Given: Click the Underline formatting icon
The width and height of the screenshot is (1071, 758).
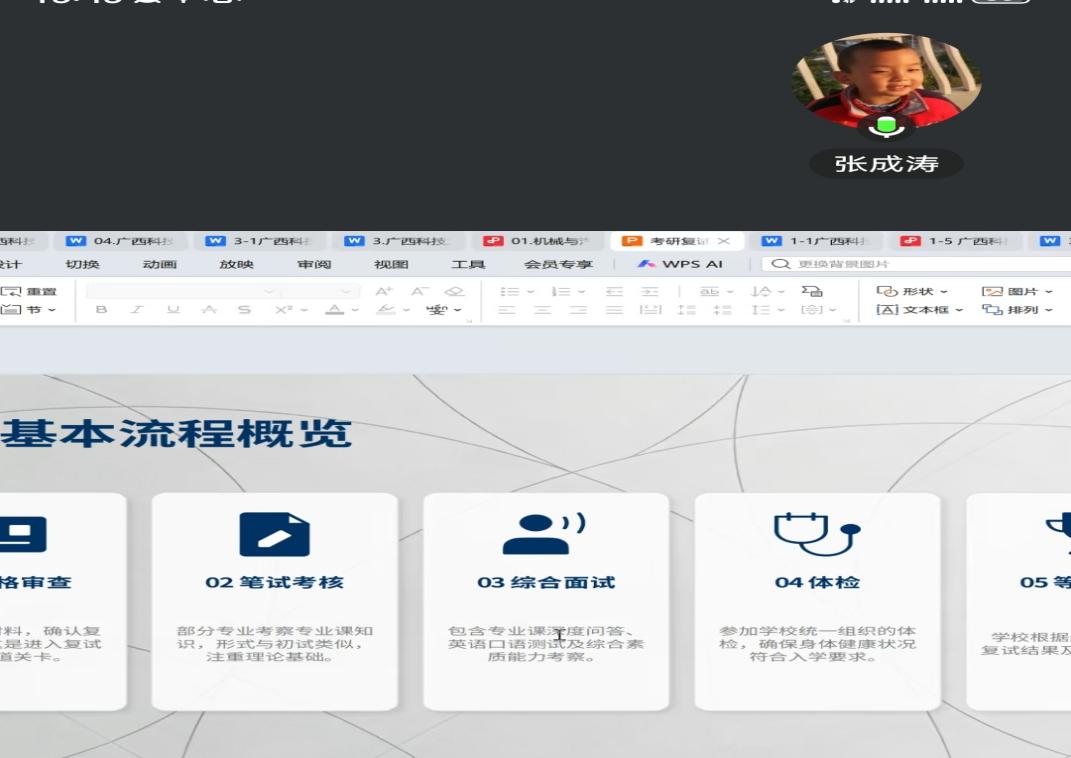Looking at the screenshot, I should click(173, 310).
